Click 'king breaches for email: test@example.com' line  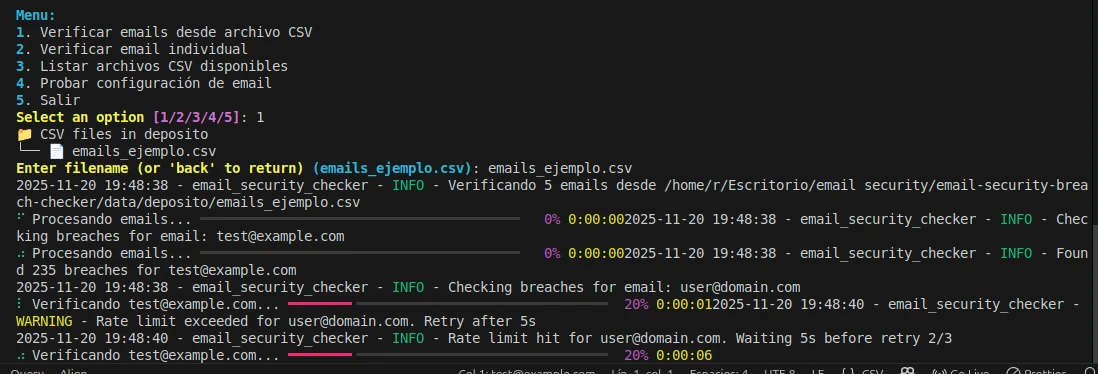click(x=180, y=236)
